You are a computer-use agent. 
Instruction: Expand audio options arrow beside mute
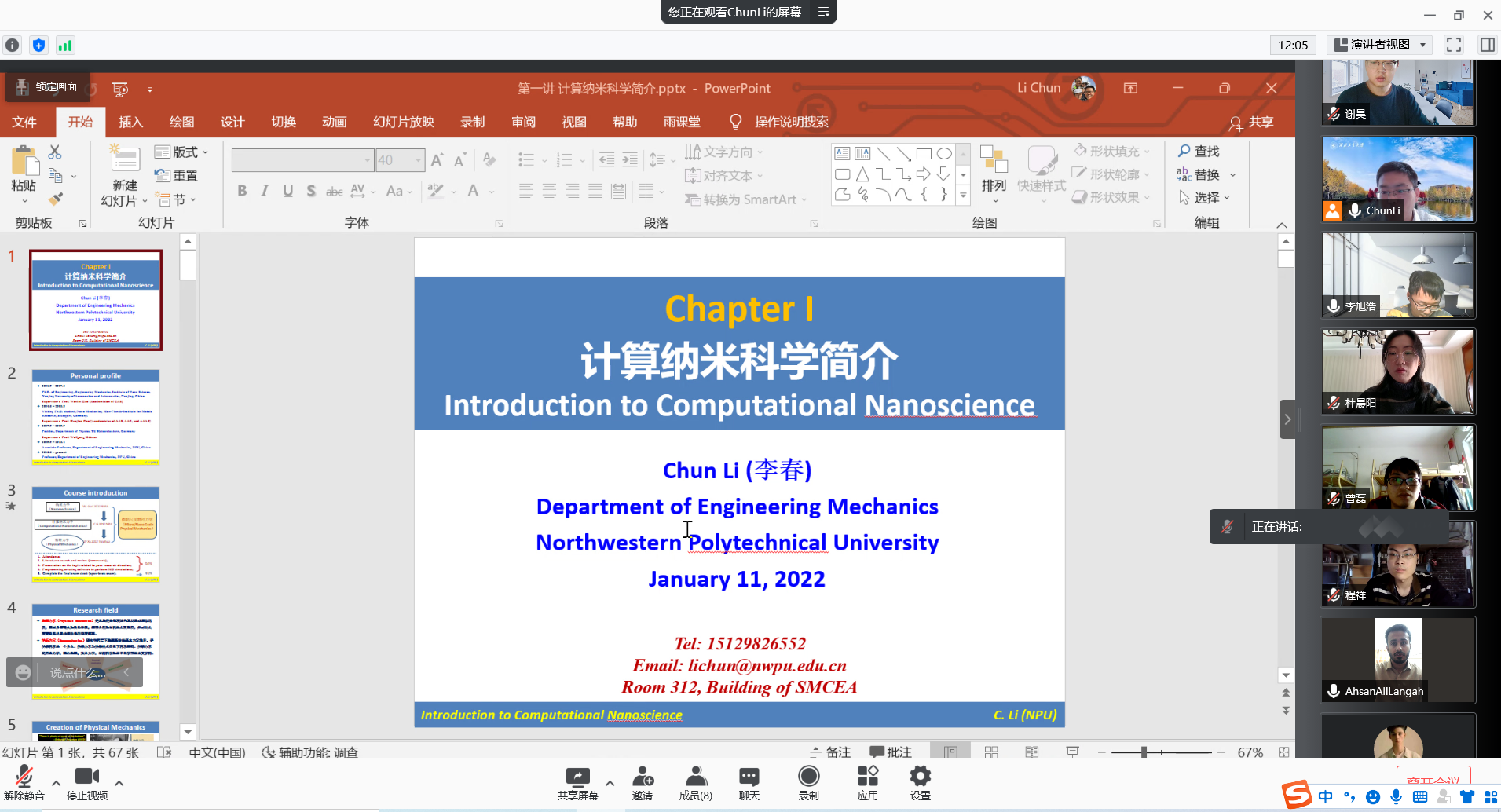56,783
